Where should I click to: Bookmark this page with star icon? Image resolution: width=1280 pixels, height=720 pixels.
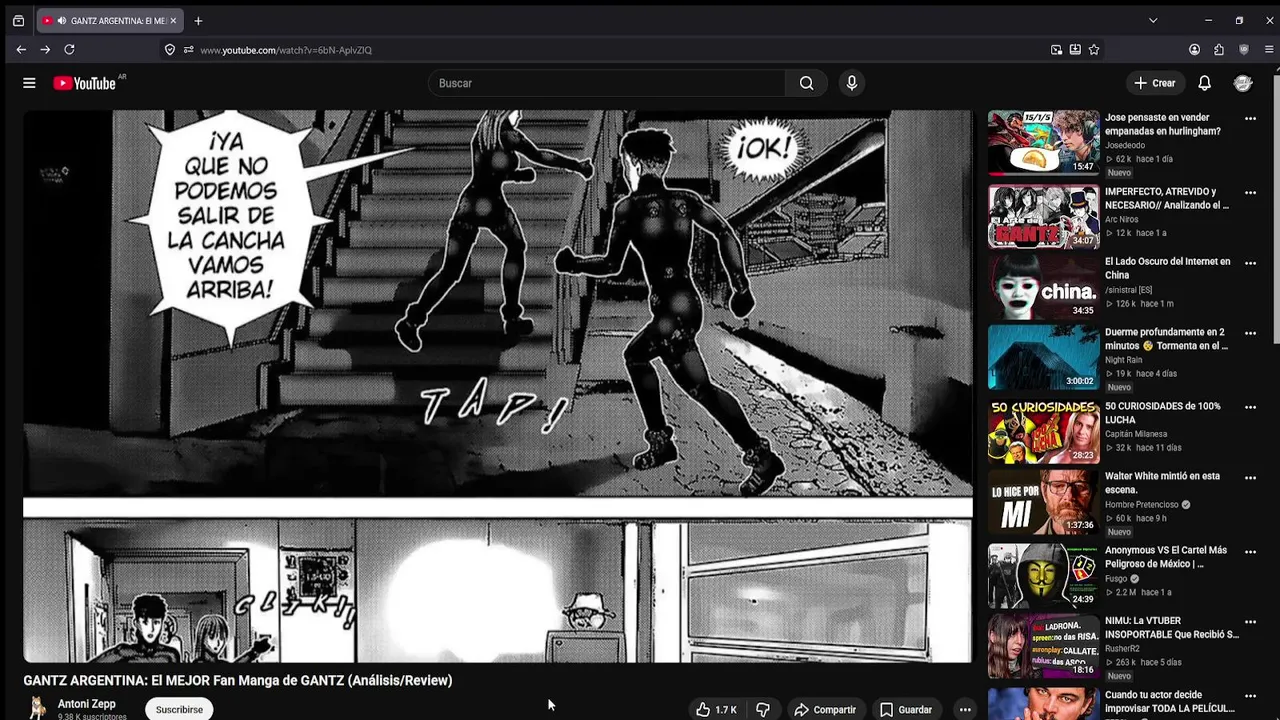coord(1094,49)
